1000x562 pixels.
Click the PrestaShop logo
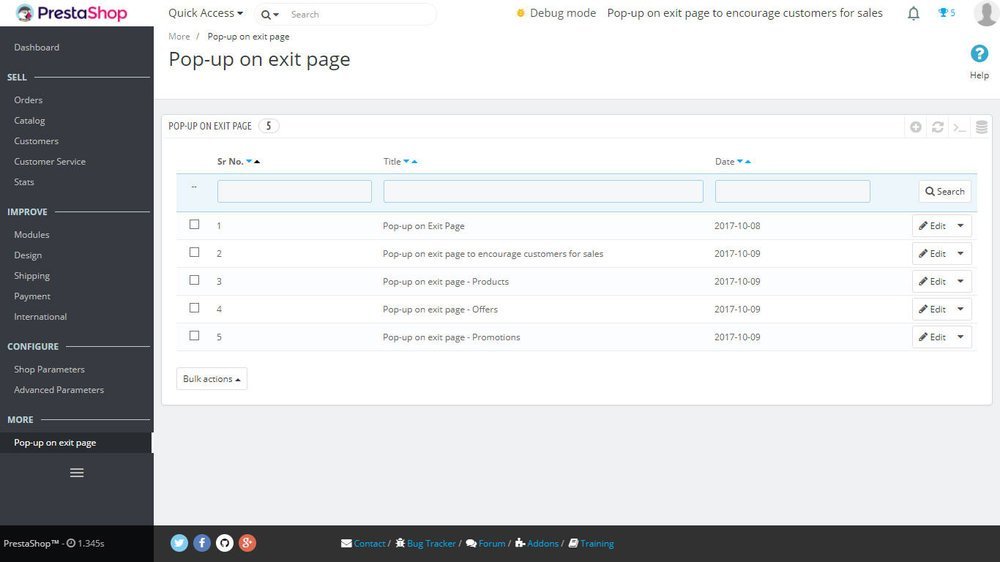point(71,13)
